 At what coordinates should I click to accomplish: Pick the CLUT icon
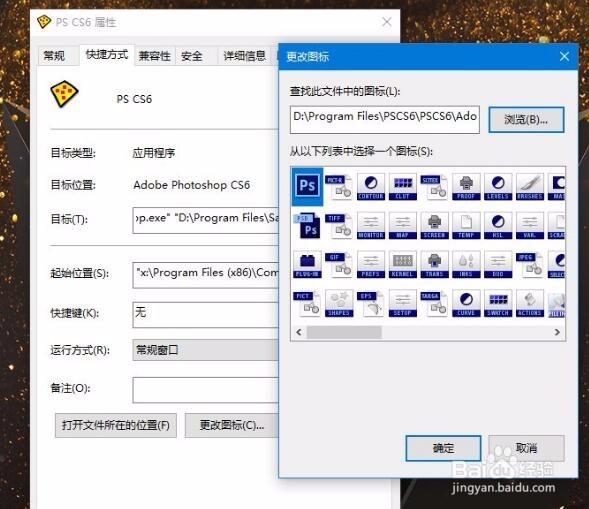click(403, 186)
